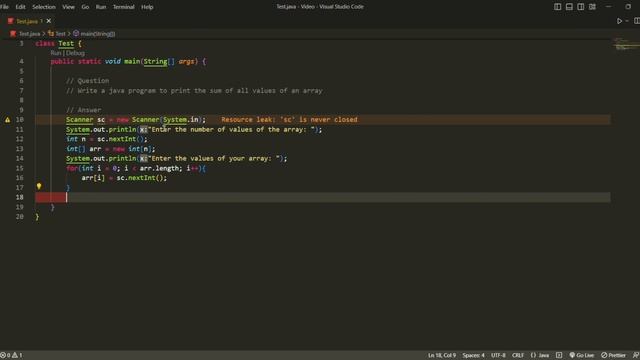Click 'arr[i] = sc.nextInt();' on line 16
The image size is (640, 360).
click(124, 178)
